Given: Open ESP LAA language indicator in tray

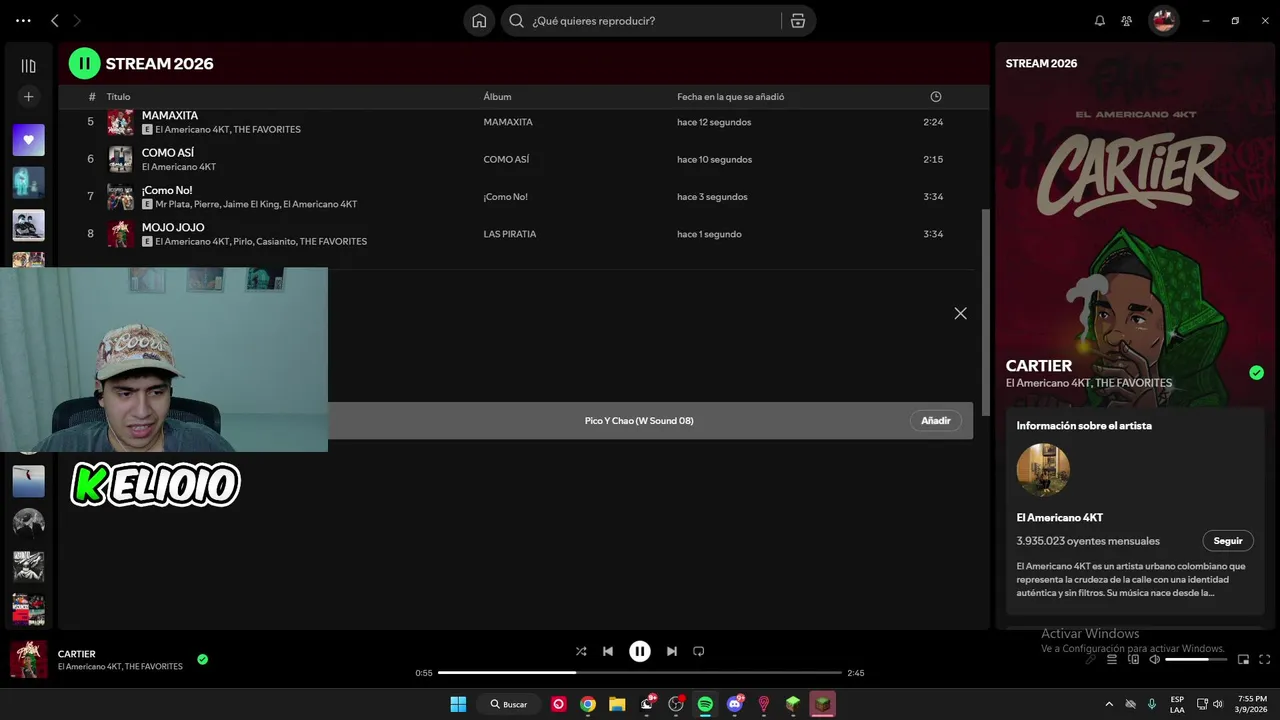Looking at the screenshot, I should 1177,704.
